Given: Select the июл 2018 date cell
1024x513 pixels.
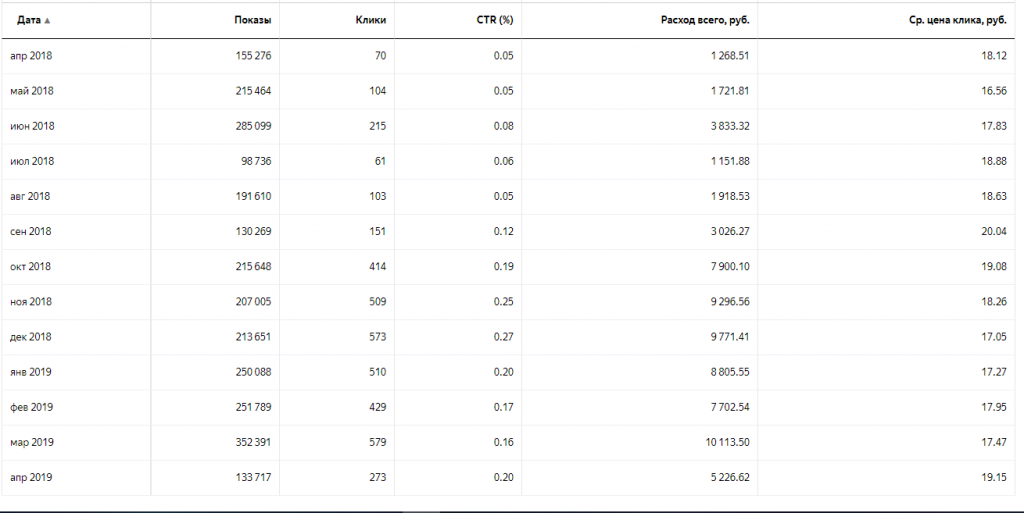Looking at the screenshot, I should click(x=30, y=161).
